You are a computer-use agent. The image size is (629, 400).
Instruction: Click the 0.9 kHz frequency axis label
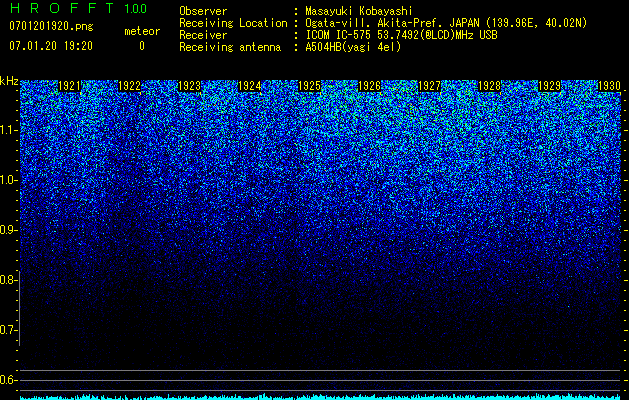pos(8,230)
